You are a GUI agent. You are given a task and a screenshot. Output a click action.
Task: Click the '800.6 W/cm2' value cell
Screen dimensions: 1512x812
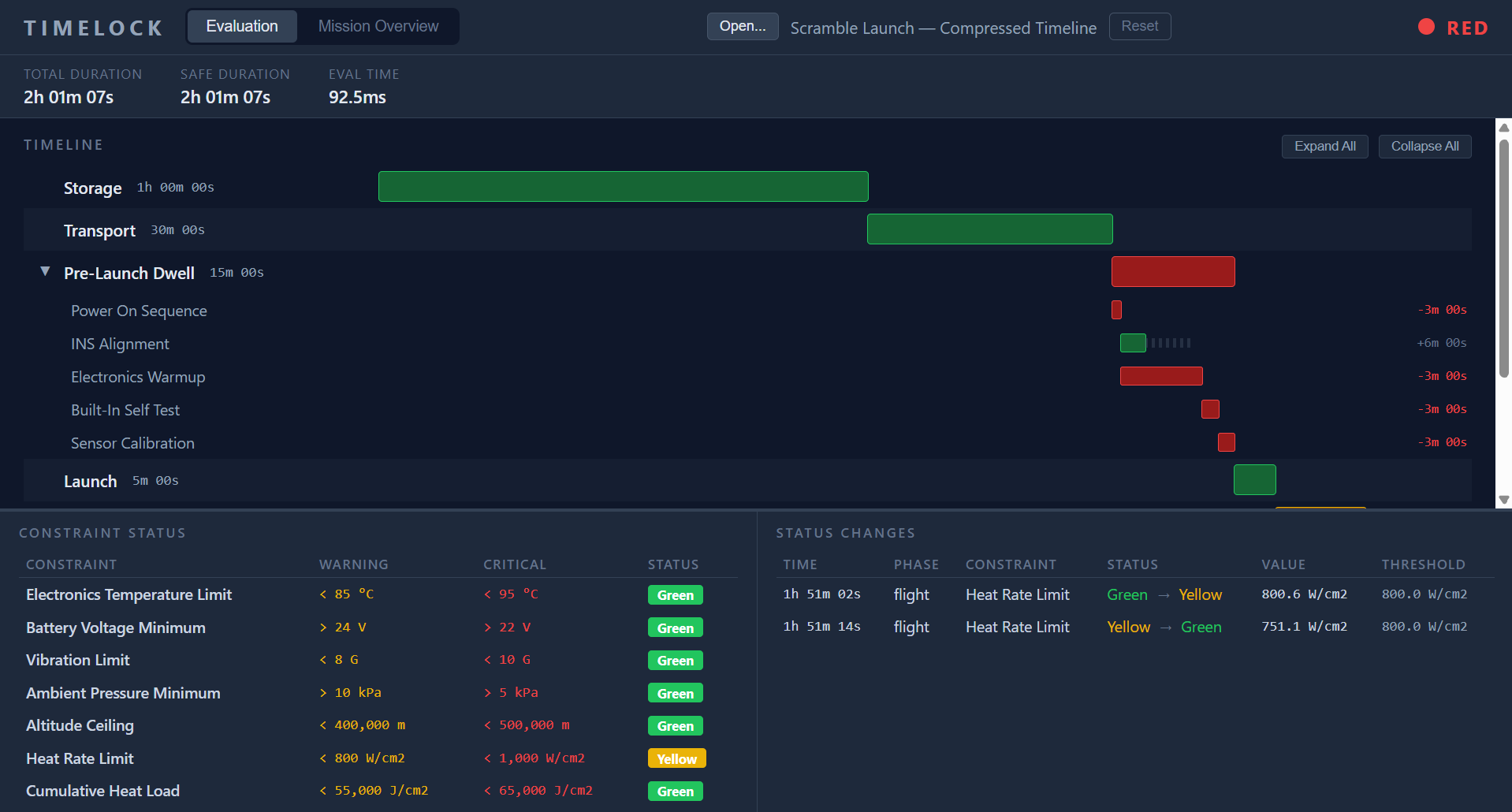point(1305,594)
